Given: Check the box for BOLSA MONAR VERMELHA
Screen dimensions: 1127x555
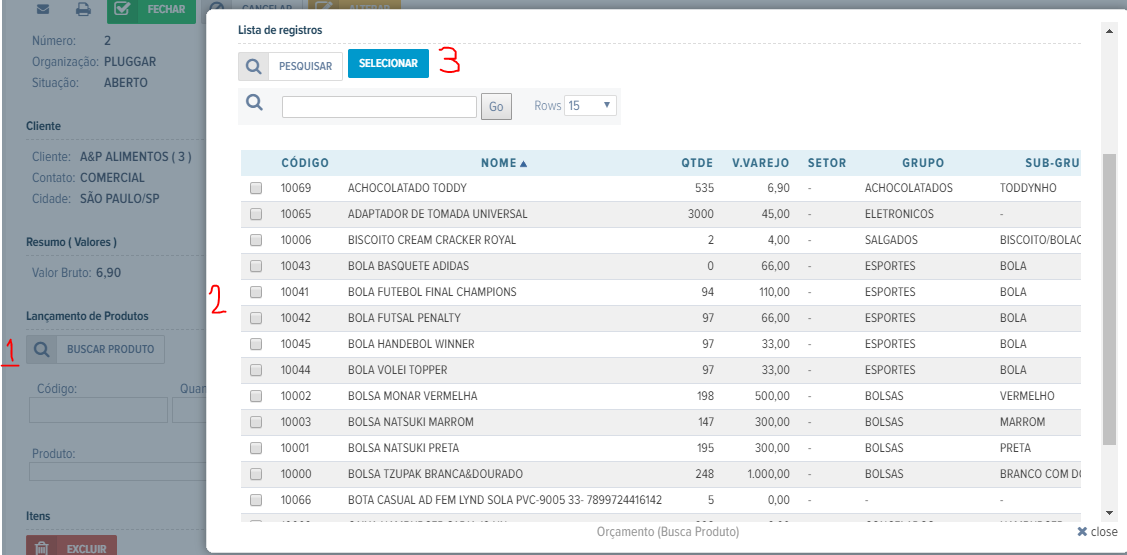Looking at the screenshot, I should point(256,396).
